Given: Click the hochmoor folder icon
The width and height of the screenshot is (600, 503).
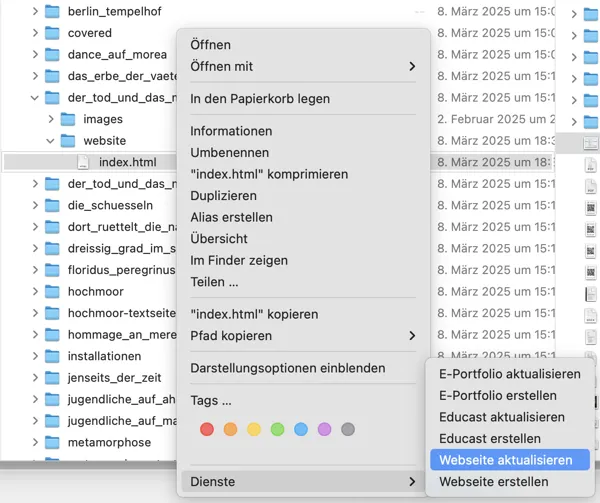Looking at the screenshot, I should 52,291.
